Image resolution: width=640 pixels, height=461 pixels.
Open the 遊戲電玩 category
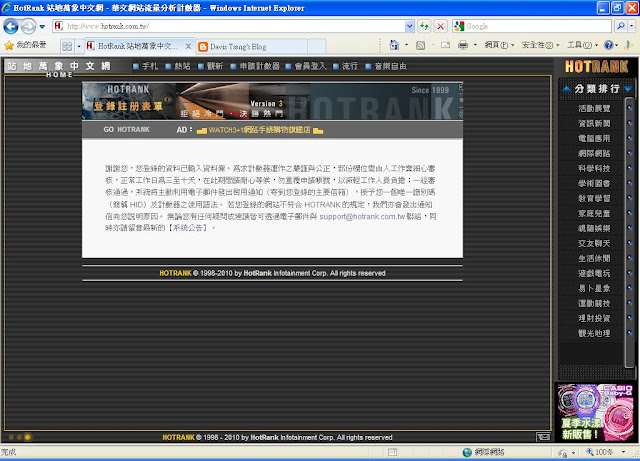pos(594,273)
